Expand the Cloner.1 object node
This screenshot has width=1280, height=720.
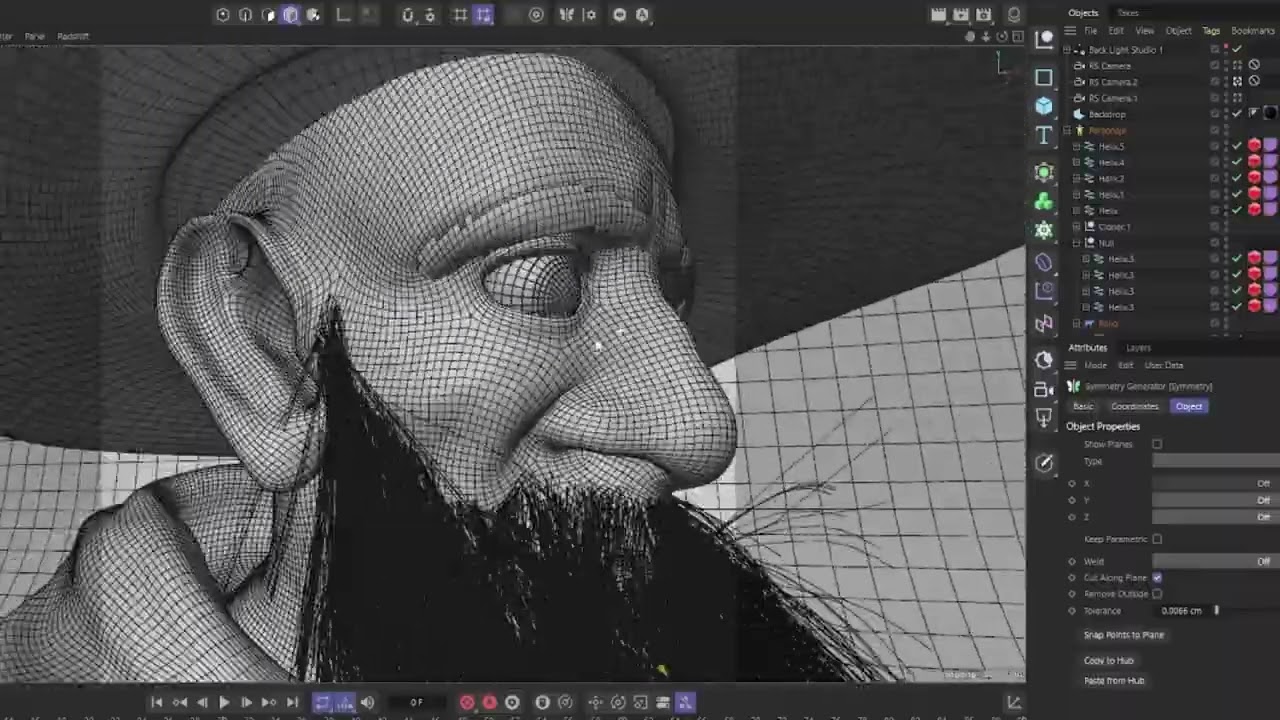point(1076,227)
